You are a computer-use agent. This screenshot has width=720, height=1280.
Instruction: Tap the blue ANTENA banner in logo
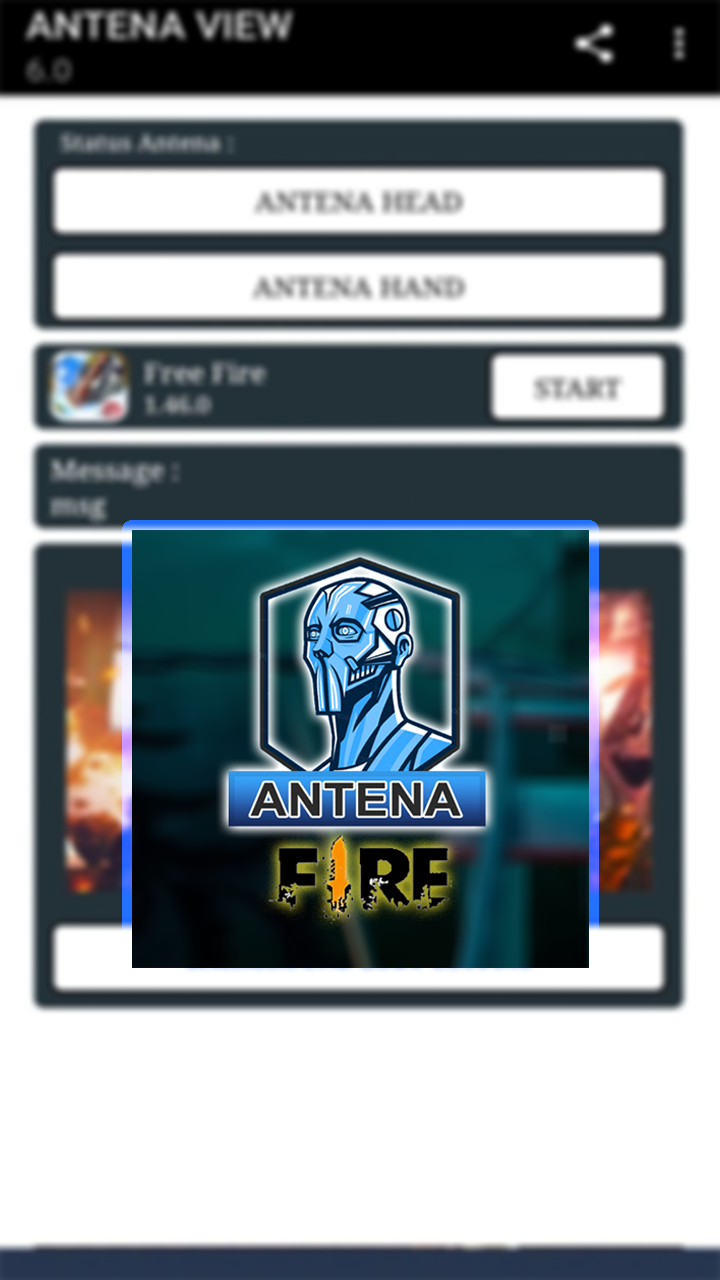pyautogui.click(x=357, y=799)
